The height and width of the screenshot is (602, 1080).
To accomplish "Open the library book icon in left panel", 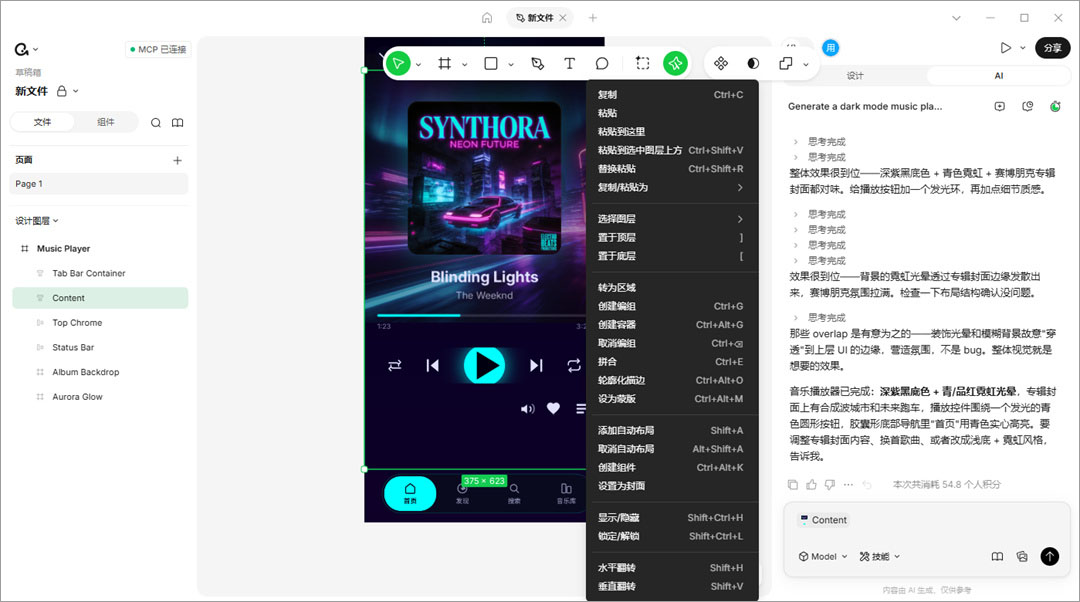I will pyautogui.click(x=177, y=123).
